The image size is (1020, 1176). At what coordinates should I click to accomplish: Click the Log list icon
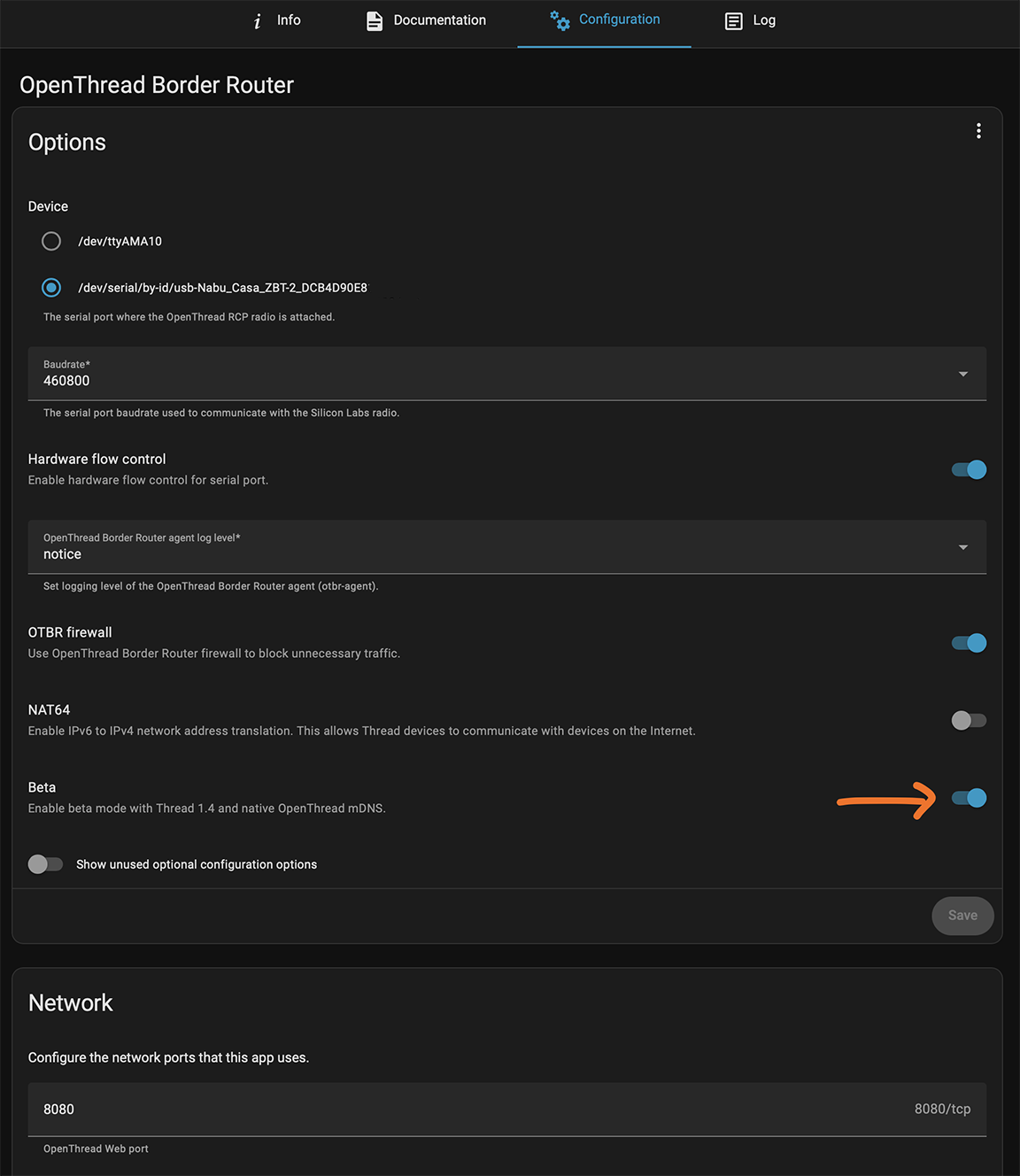[733, 21]
